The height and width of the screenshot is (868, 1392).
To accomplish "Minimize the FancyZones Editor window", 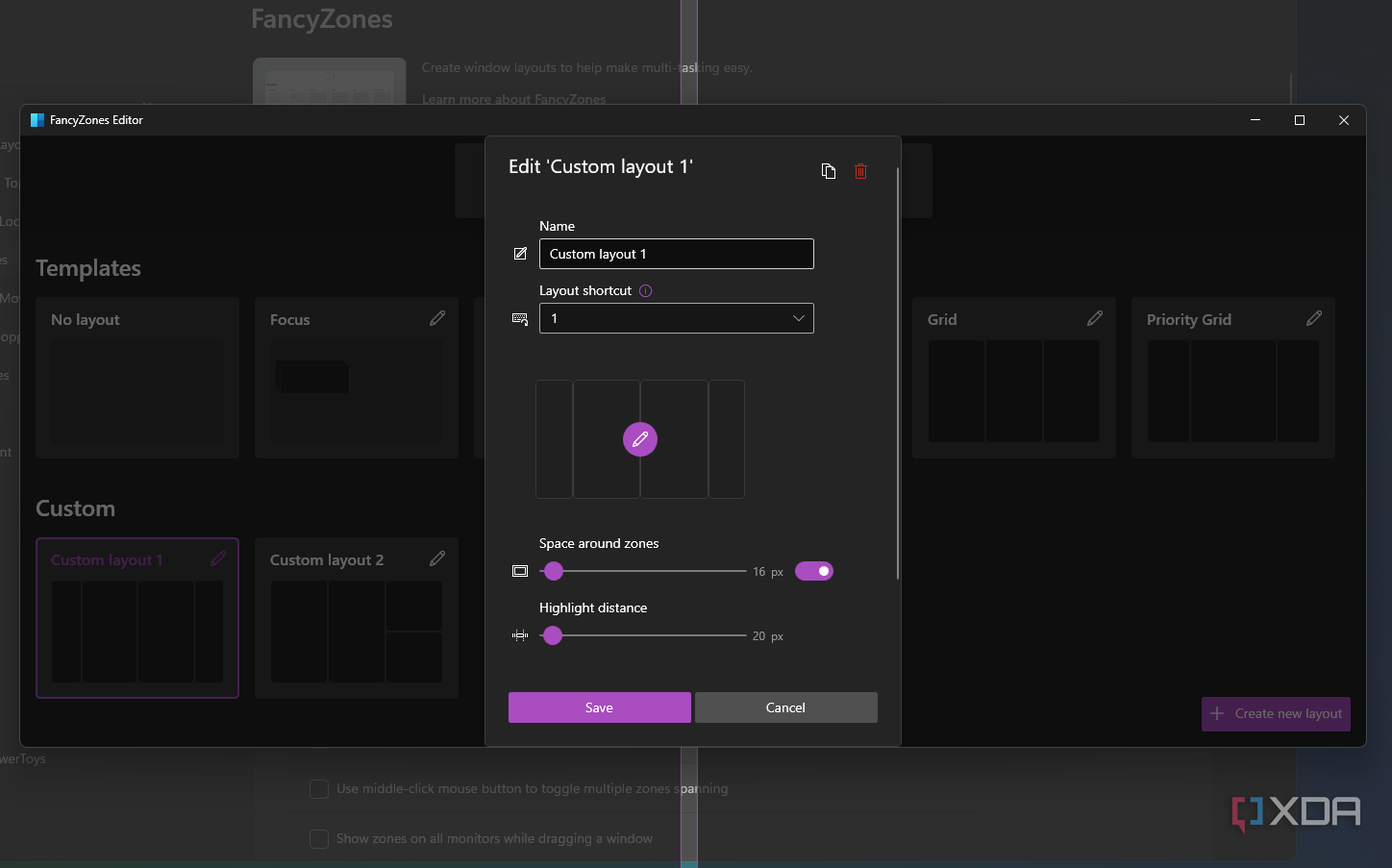I will coord(1255,120).
